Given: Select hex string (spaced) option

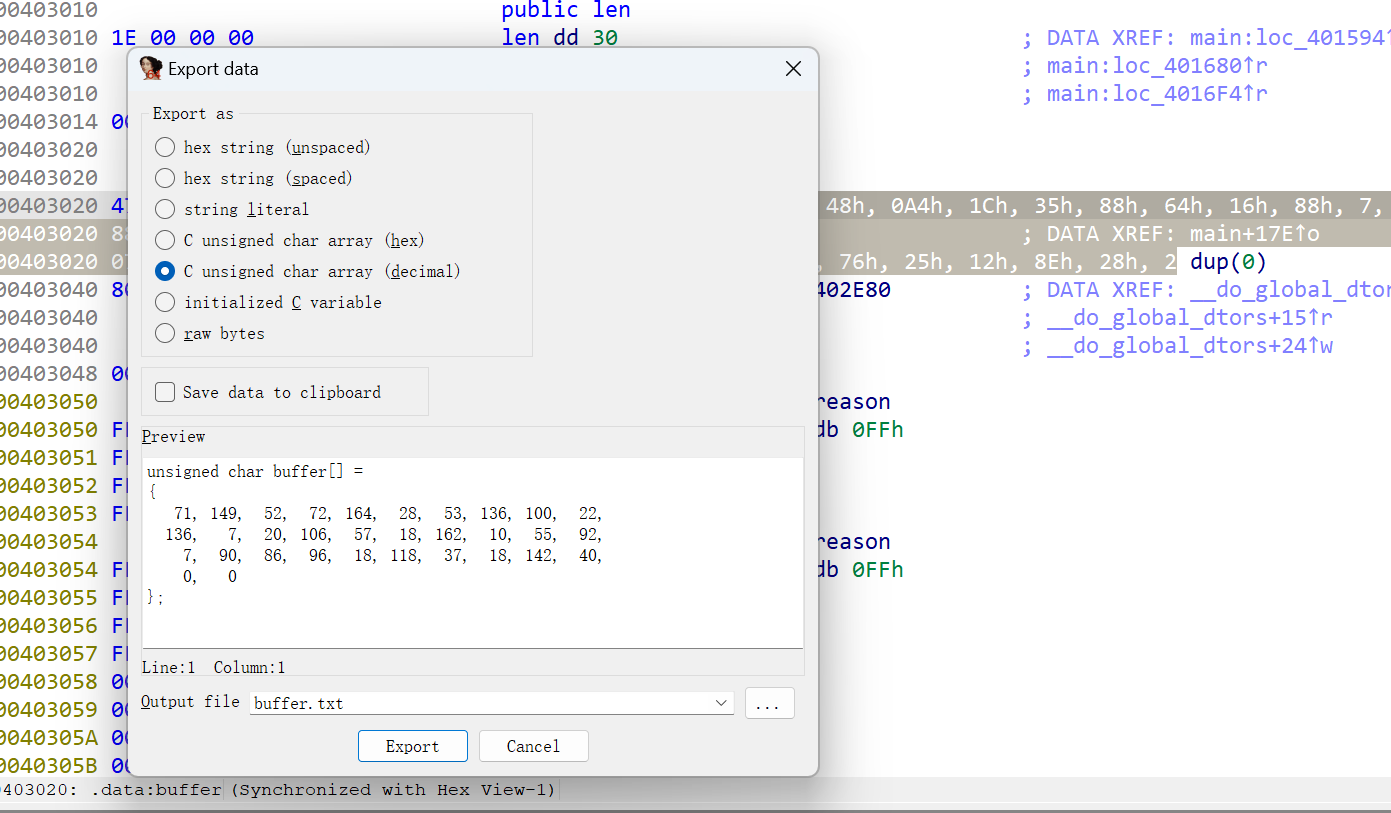Looking at the screenshot, I should [x=254, y=178].
